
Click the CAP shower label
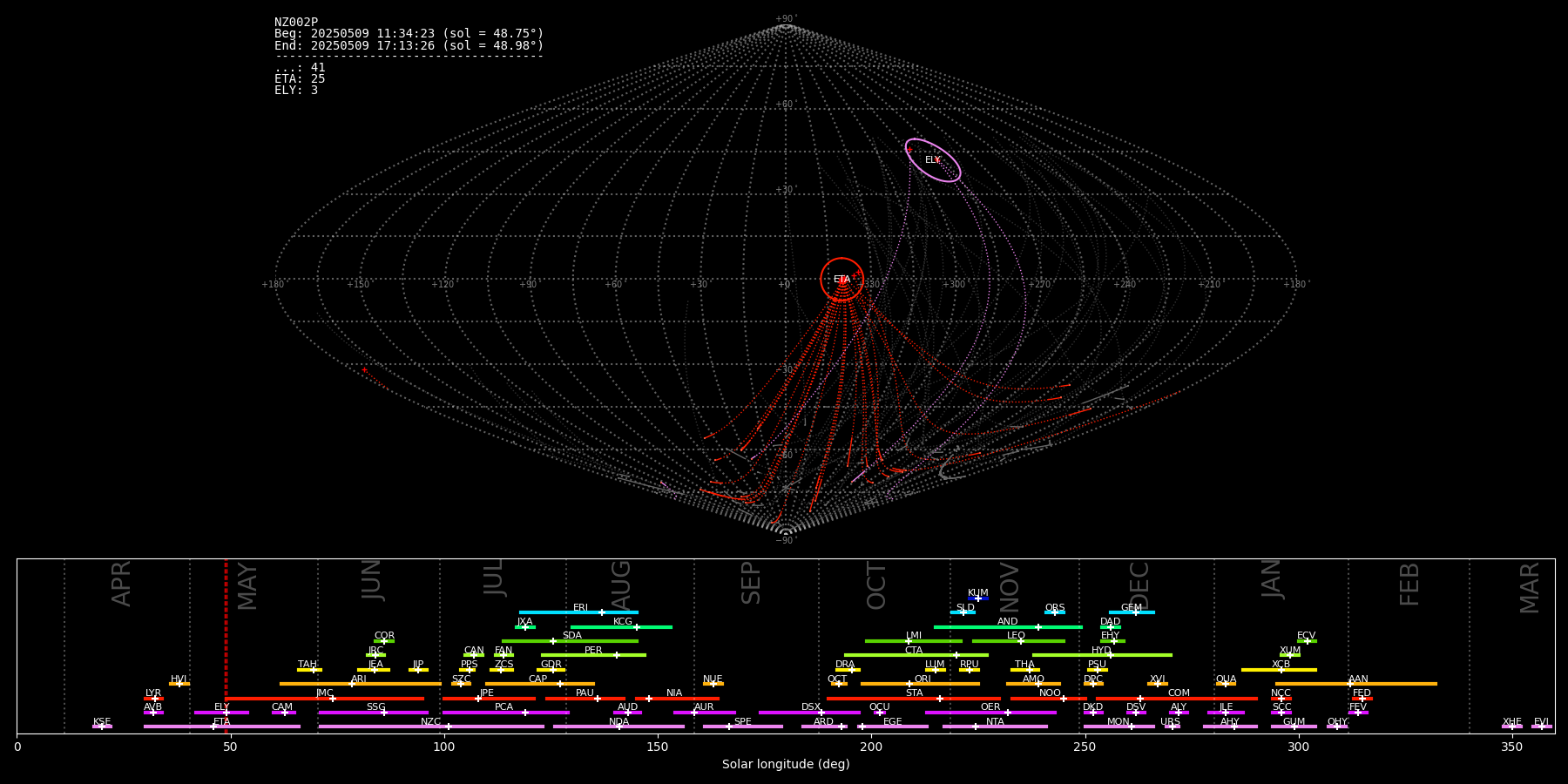[x=538, y=679]
